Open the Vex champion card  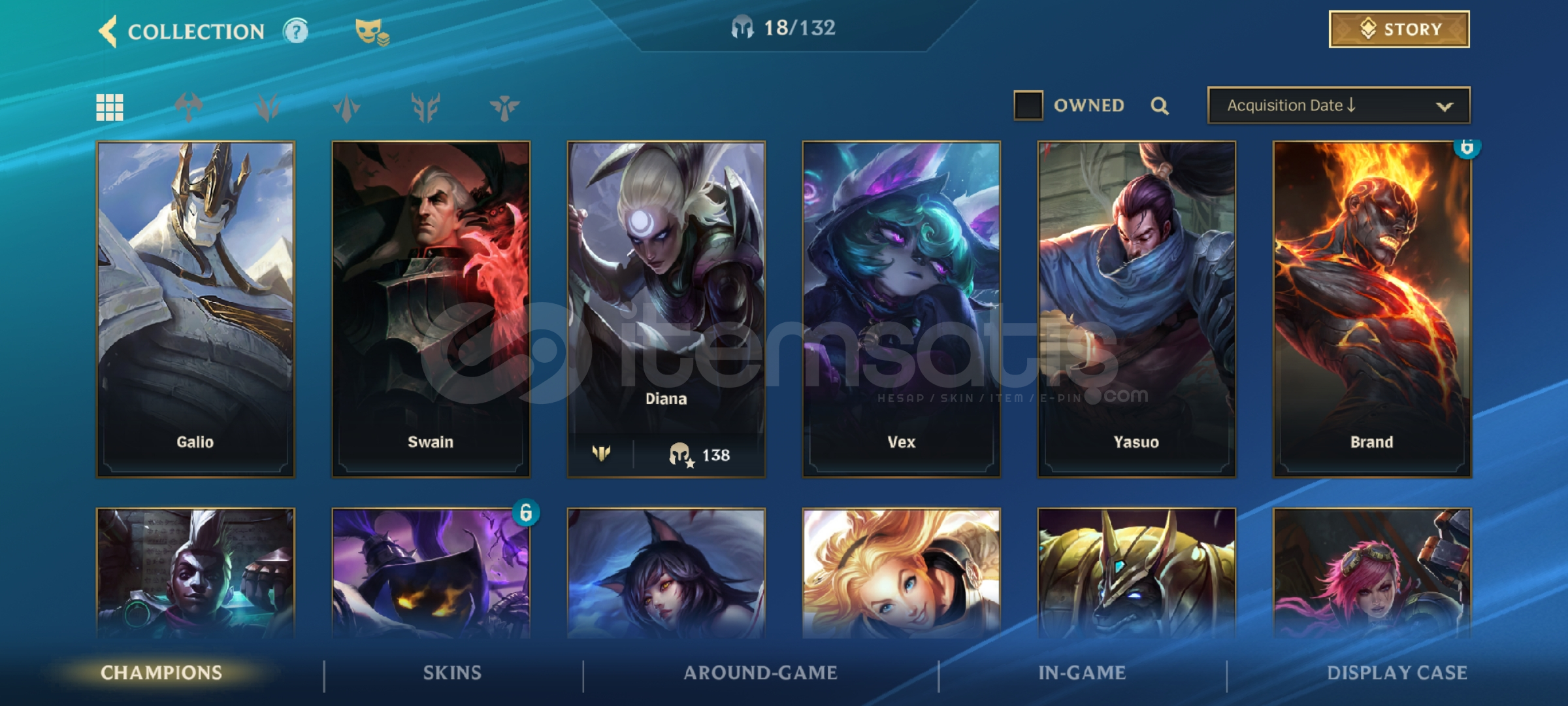coord(901,309)
